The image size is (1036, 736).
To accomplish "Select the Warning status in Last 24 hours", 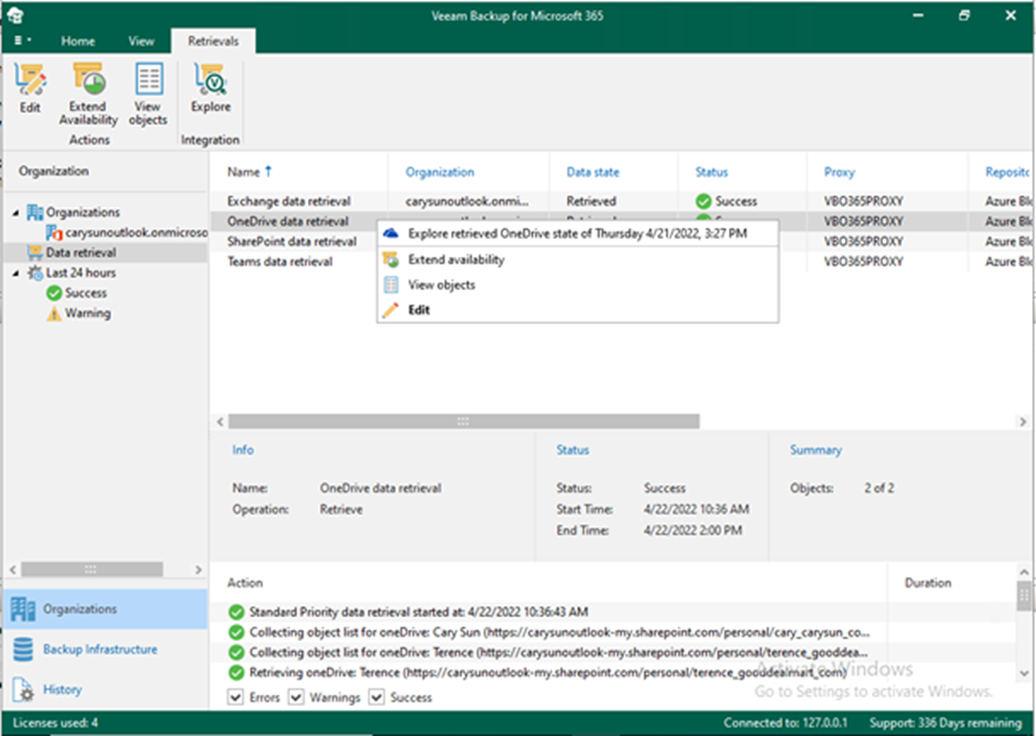I will (x=87, y=313).
